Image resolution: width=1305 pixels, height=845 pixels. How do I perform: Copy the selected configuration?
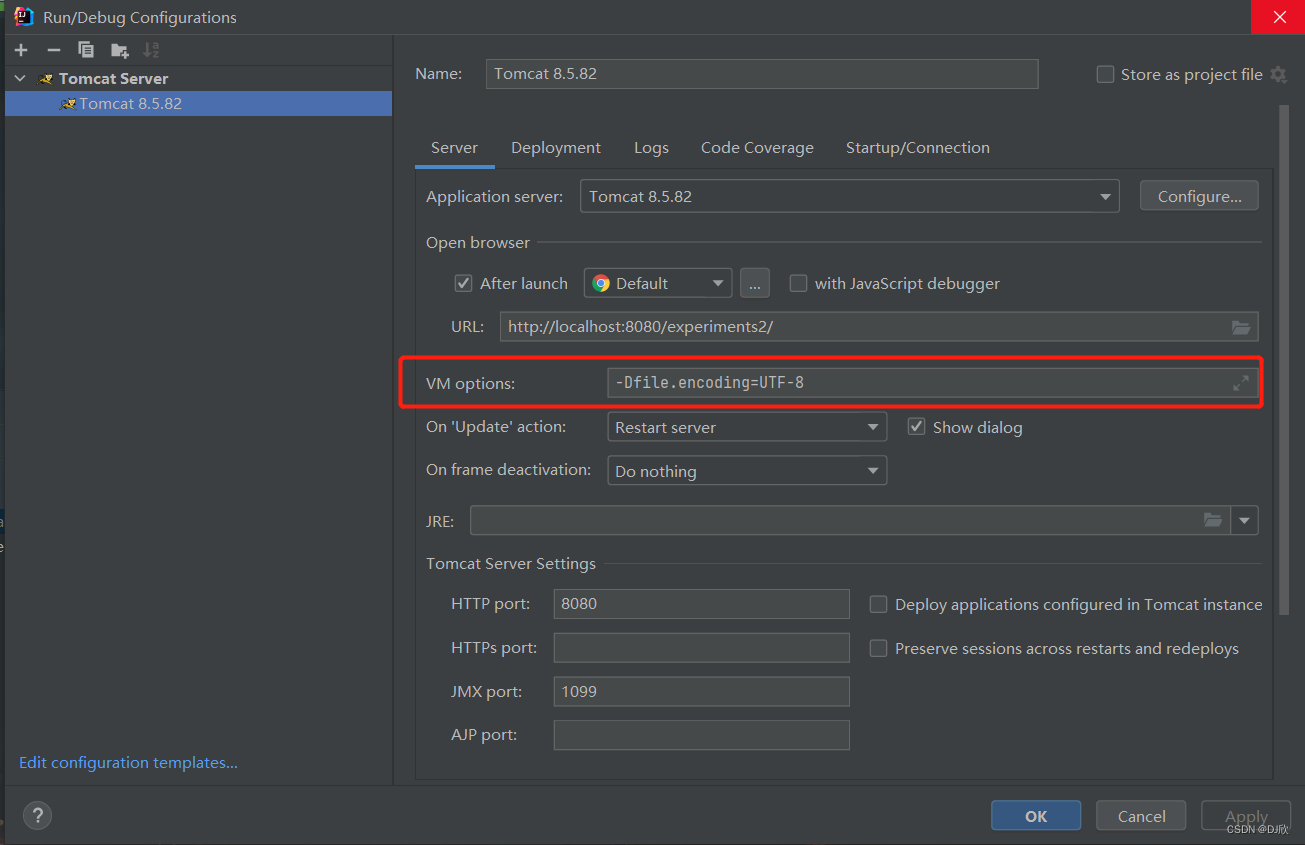tap(86, 50)
